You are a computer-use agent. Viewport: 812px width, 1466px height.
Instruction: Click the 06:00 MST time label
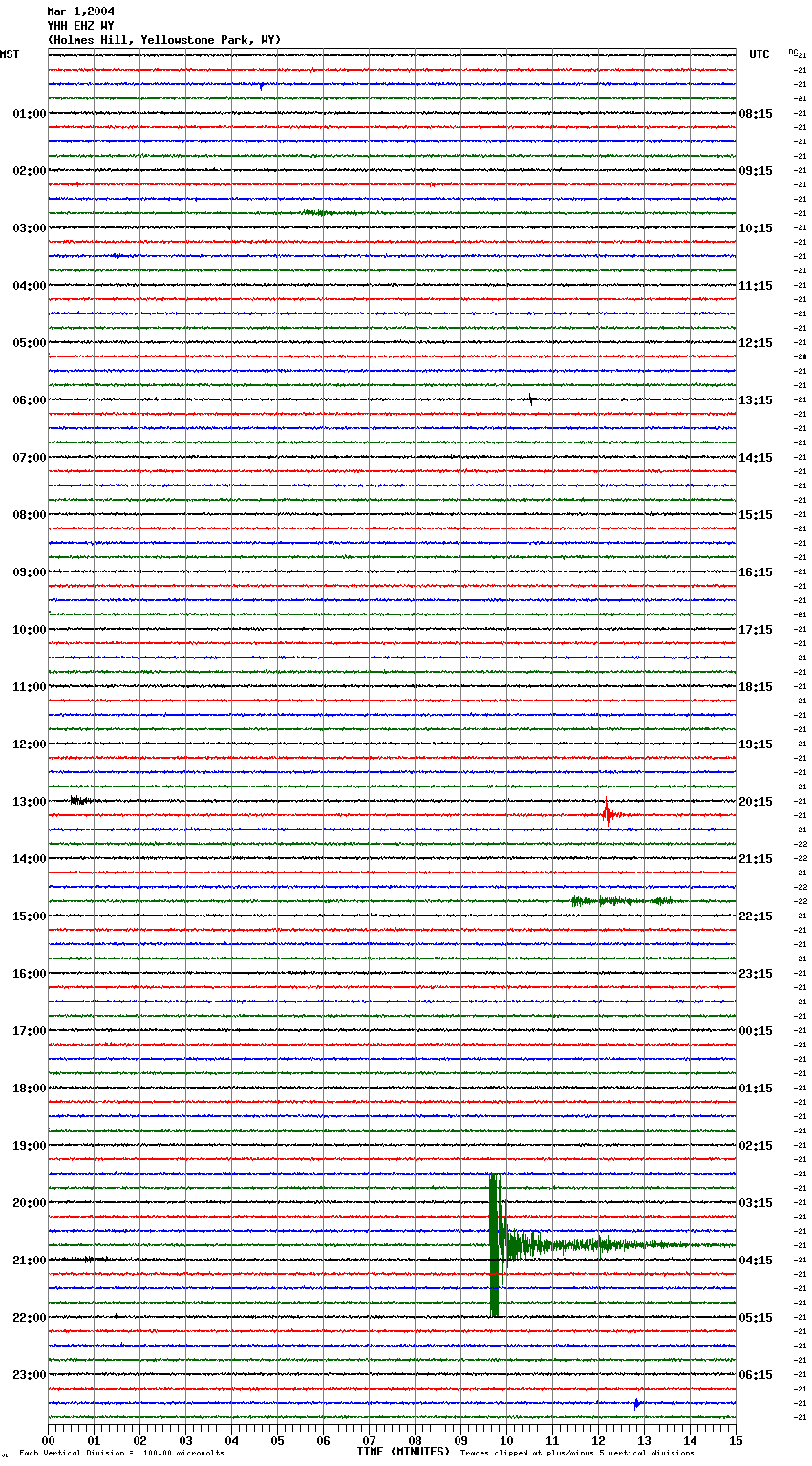[x=30, y=400]
